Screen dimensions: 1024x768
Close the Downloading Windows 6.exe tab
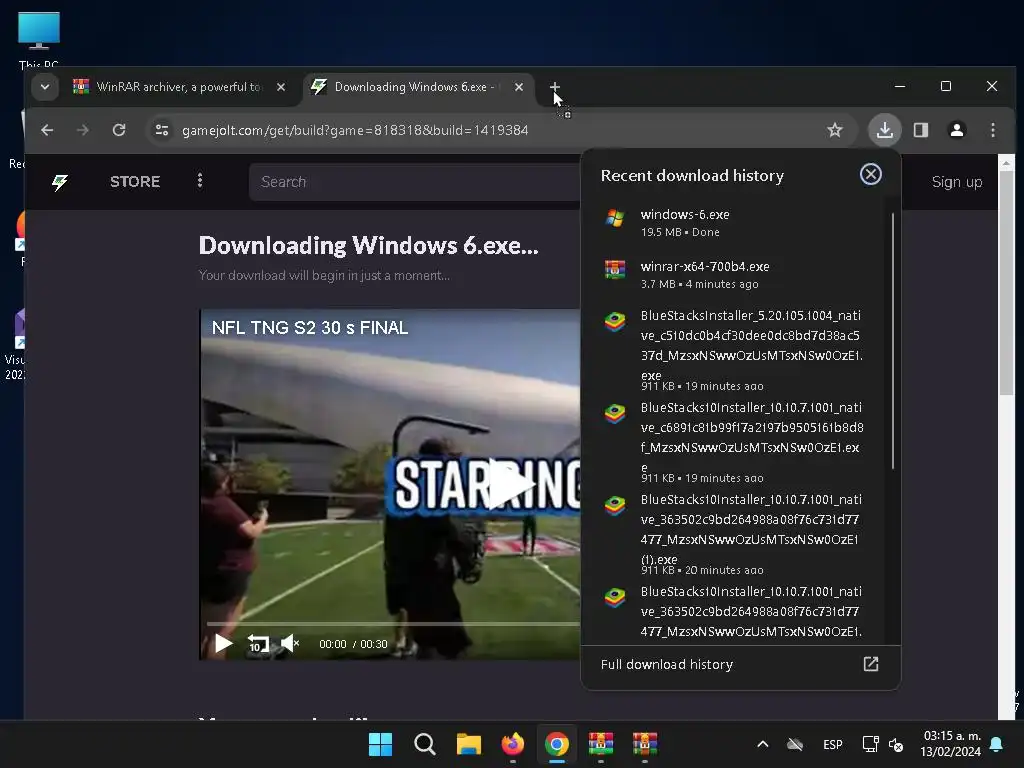click(x=519, y=87)
